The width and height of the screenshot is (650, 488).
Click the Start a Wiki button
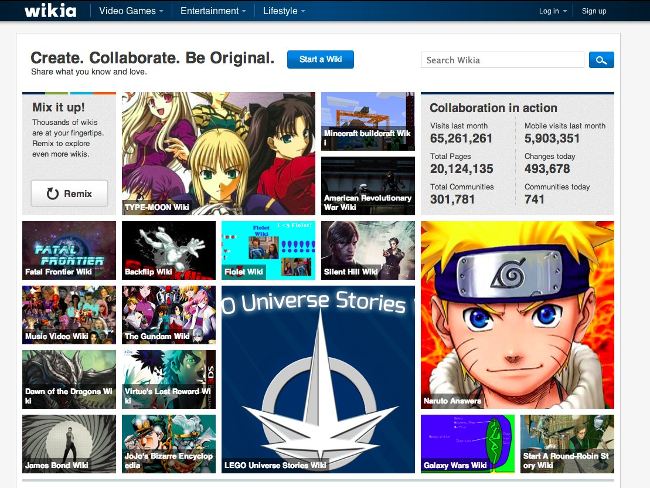(320, 60)
